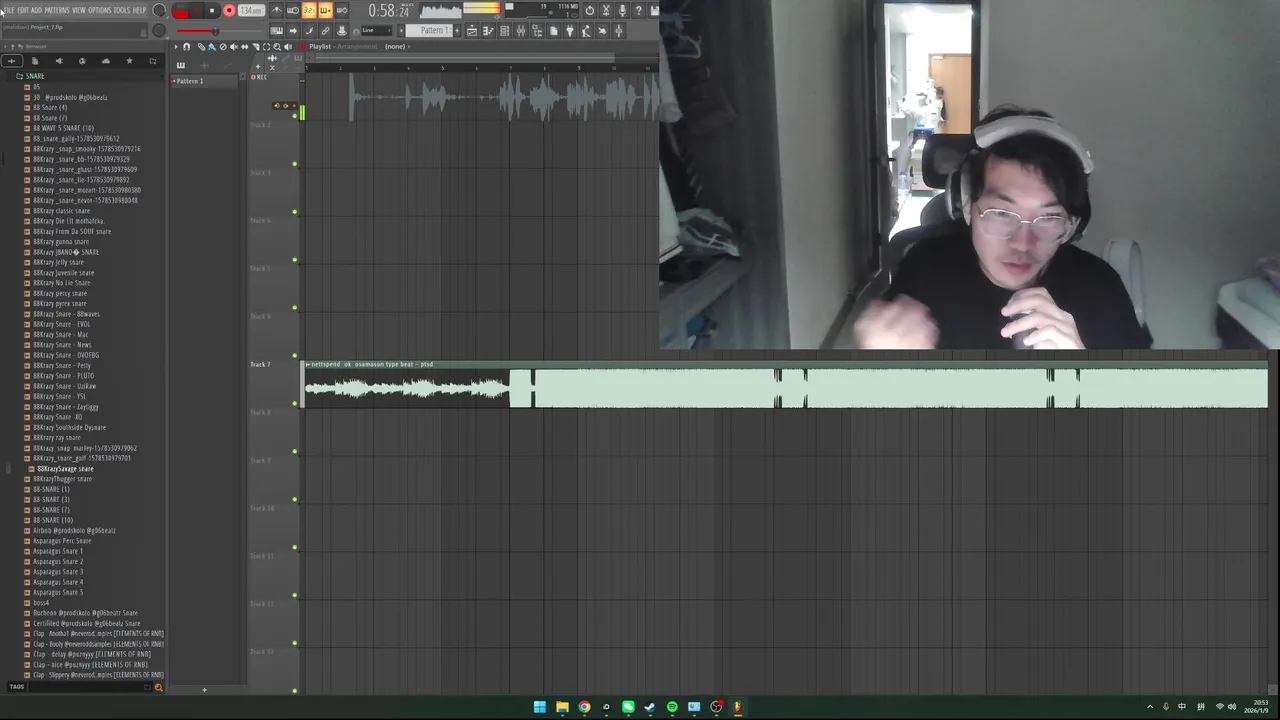Click the browser favorites star icon
Screen dimensions: 1280x720
tap(129, 61)
